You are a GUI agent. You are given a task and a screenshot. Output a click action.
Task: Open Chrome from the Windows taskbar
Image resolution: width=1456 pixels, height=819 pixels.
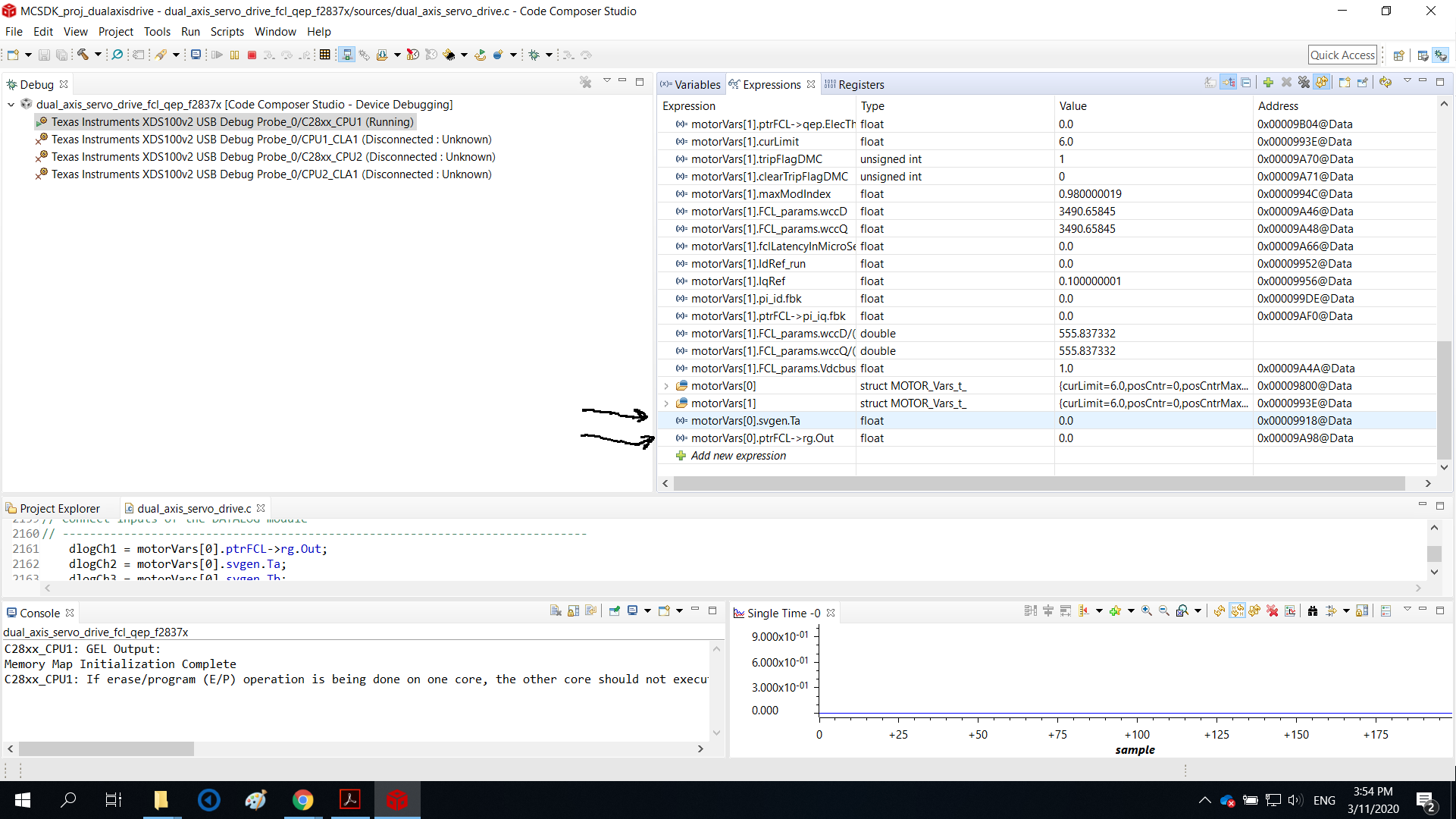click(x=302, y=800)
